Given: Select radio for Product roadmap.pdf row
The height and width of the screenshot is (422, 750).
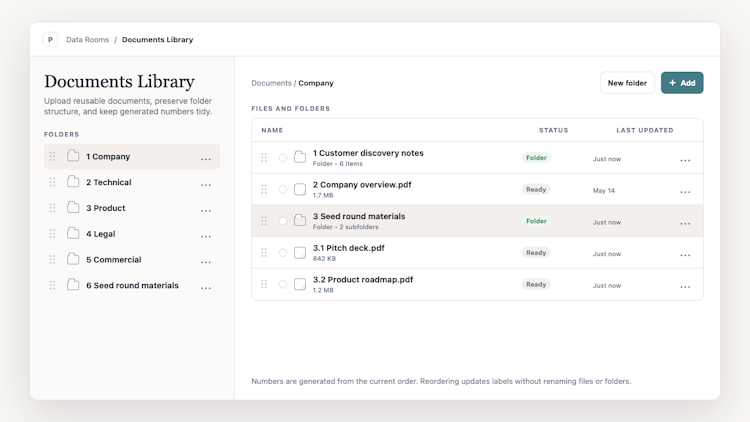Looking at the screenshot, I should (283, 284).
